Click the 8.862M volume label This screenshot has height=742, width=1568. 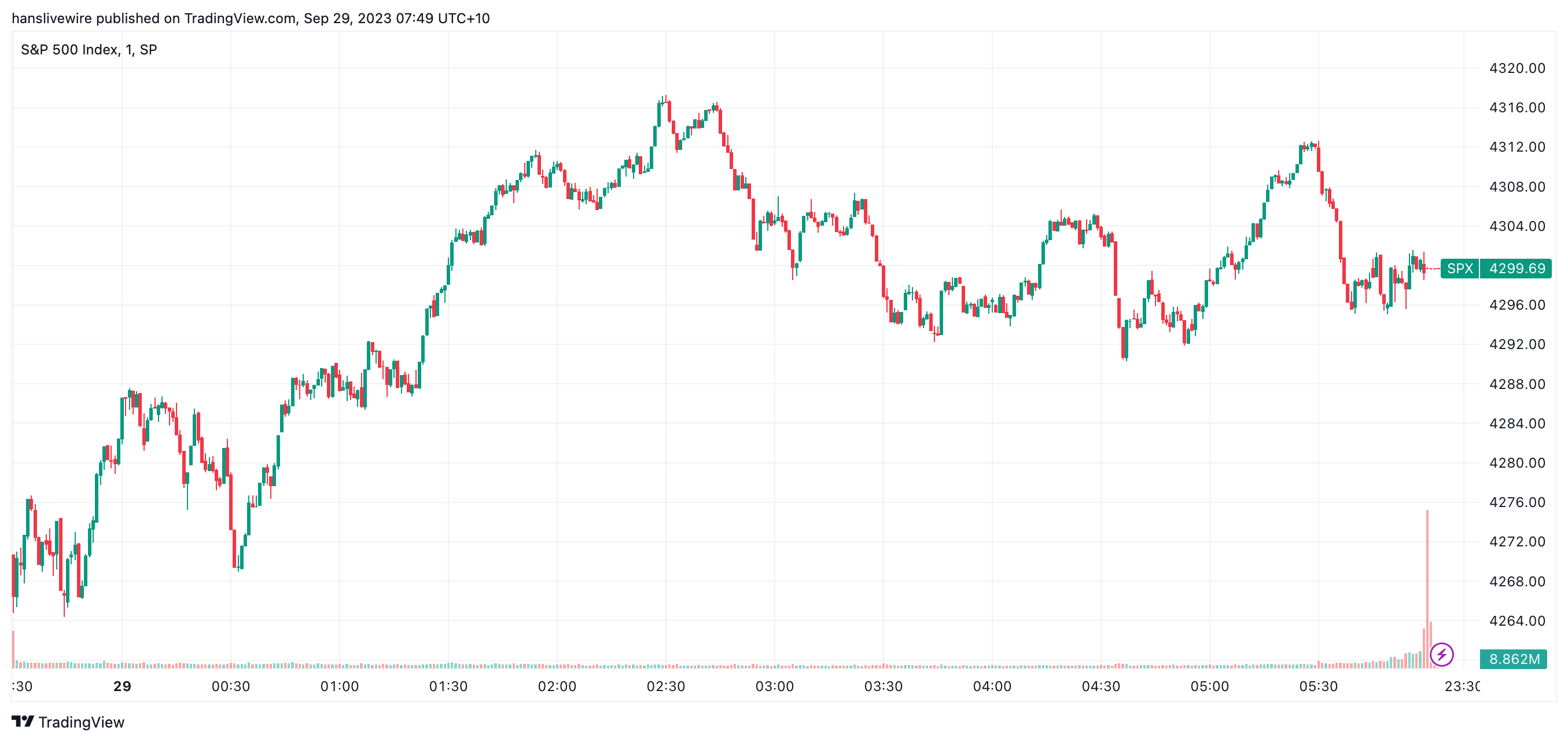(x=1514, y=659)
